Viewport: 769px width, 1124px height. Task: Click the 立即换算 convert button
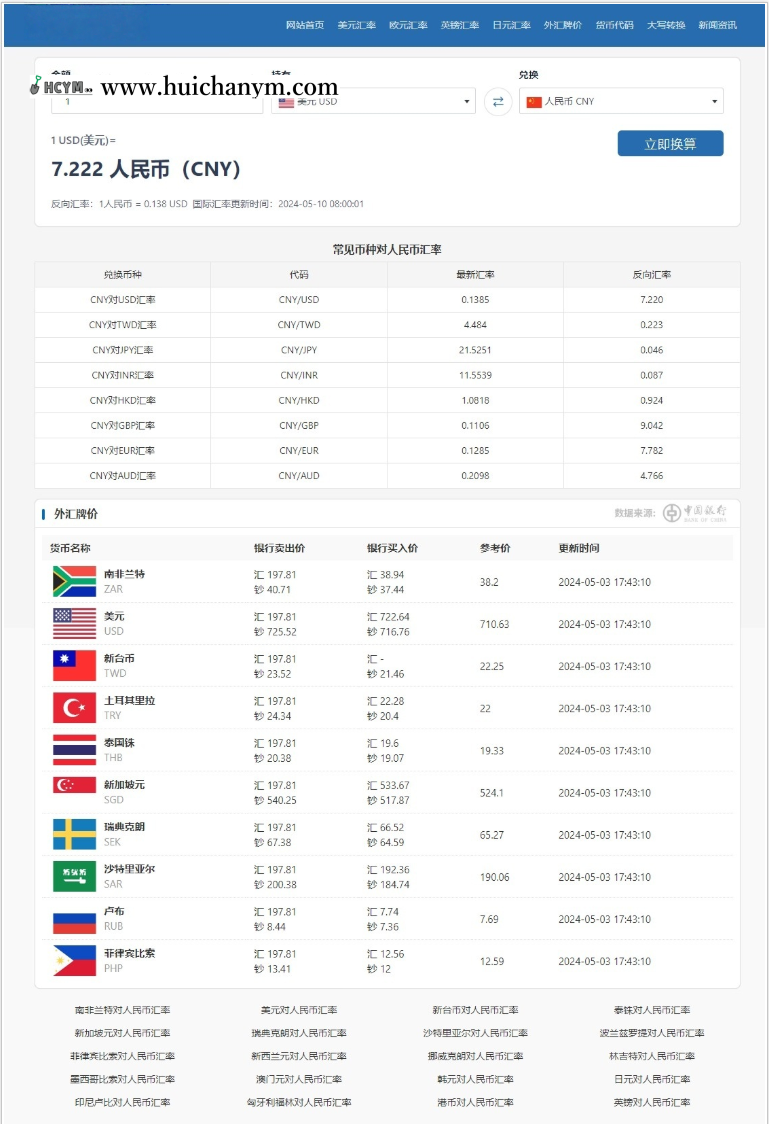(x=670, y=143)
